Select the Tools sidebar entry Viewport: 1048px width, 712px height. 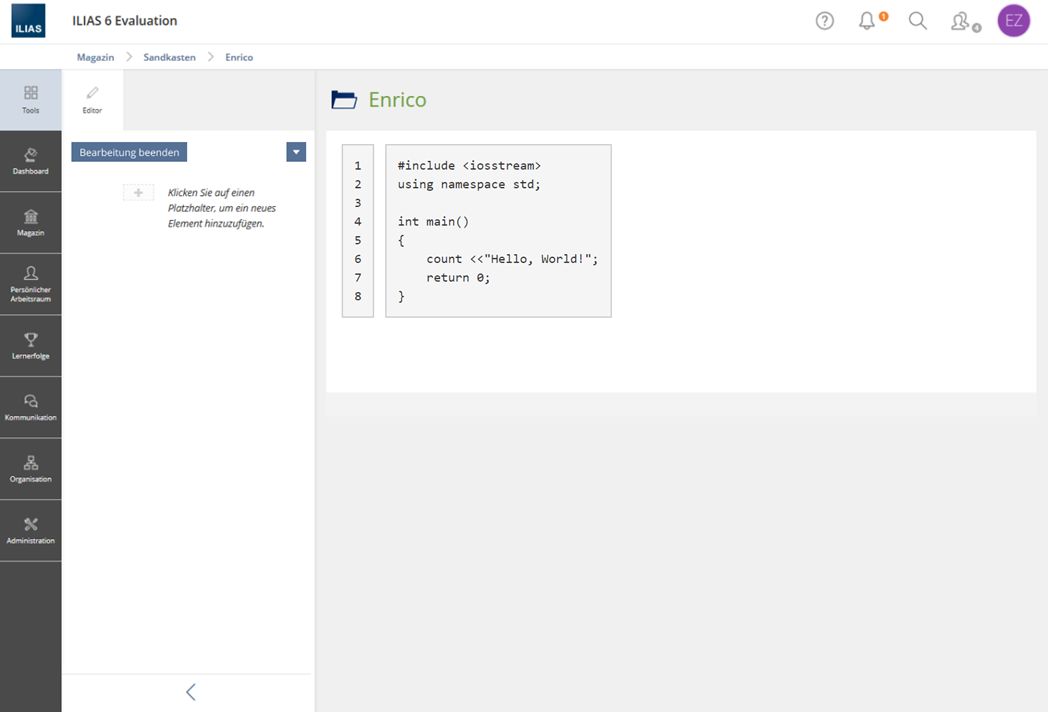point(30,100)
